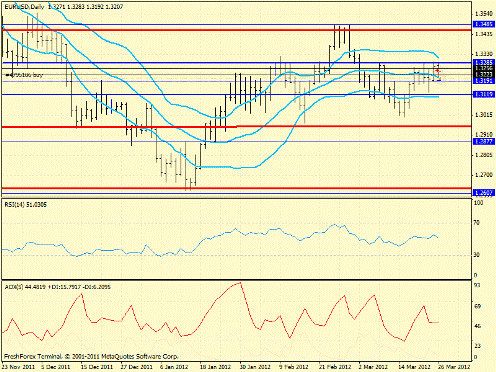Click the highlighted 1.3285 price level tag
This screenshot has width=496, height=372.
click(x=484, y=62)
